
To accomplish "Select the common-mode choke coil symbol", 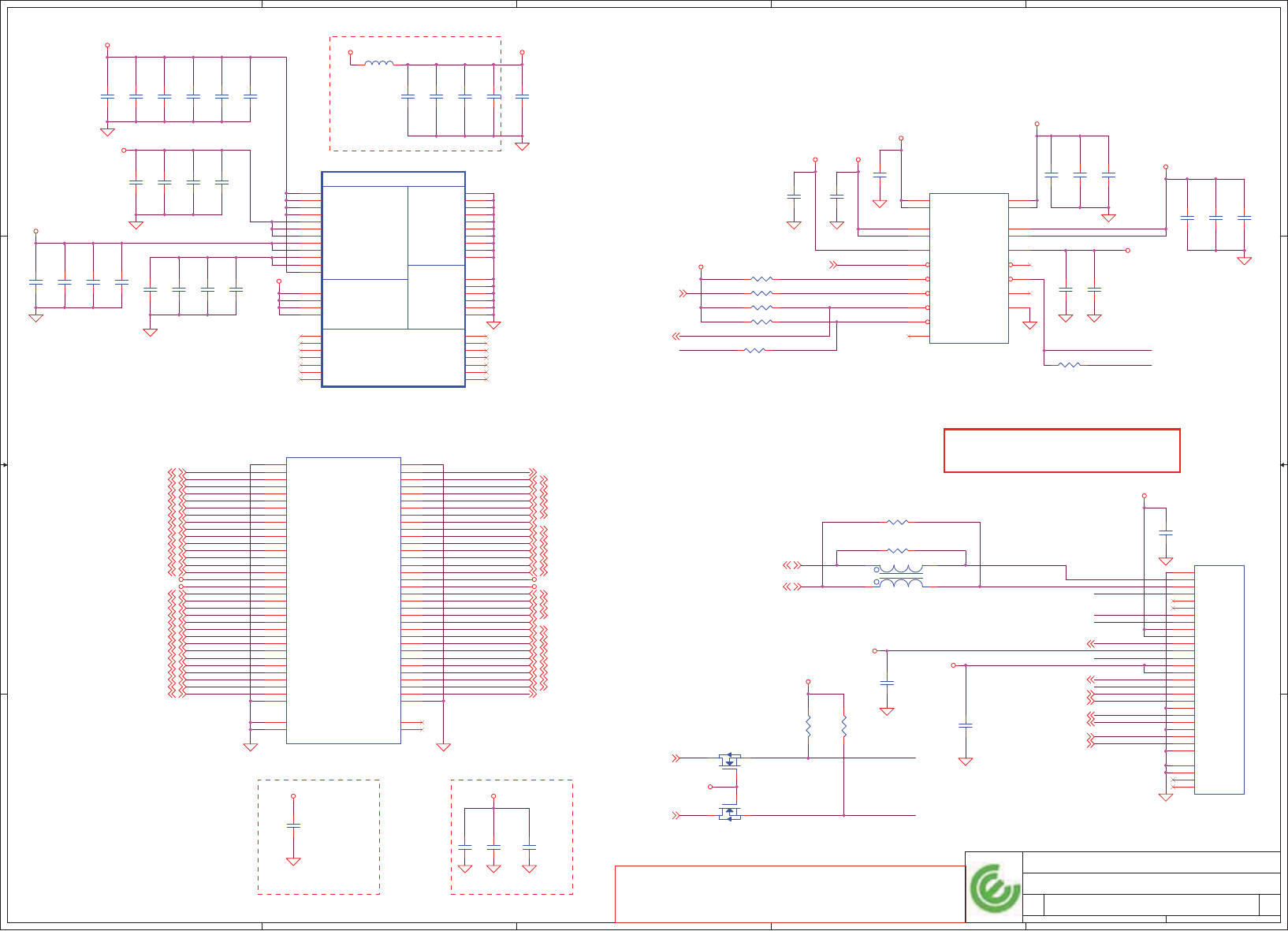I will point(899,576).
